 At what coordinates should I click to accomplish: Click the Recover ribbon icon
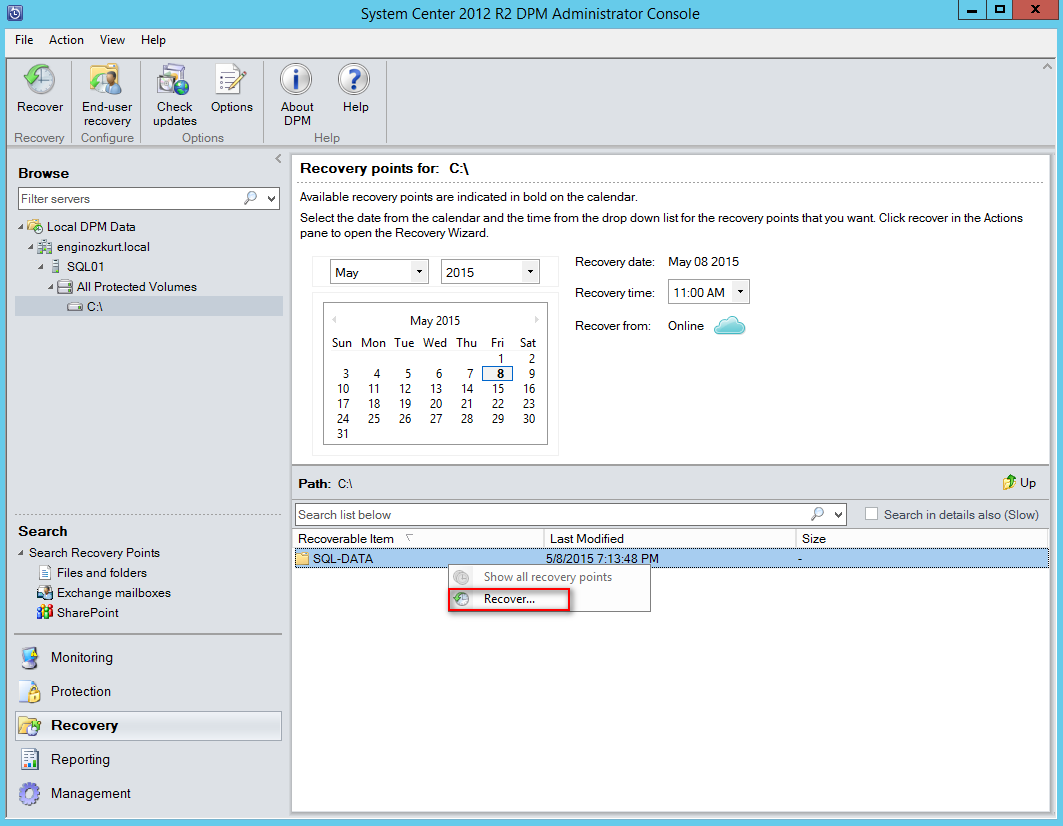click(x=39, y=79)
